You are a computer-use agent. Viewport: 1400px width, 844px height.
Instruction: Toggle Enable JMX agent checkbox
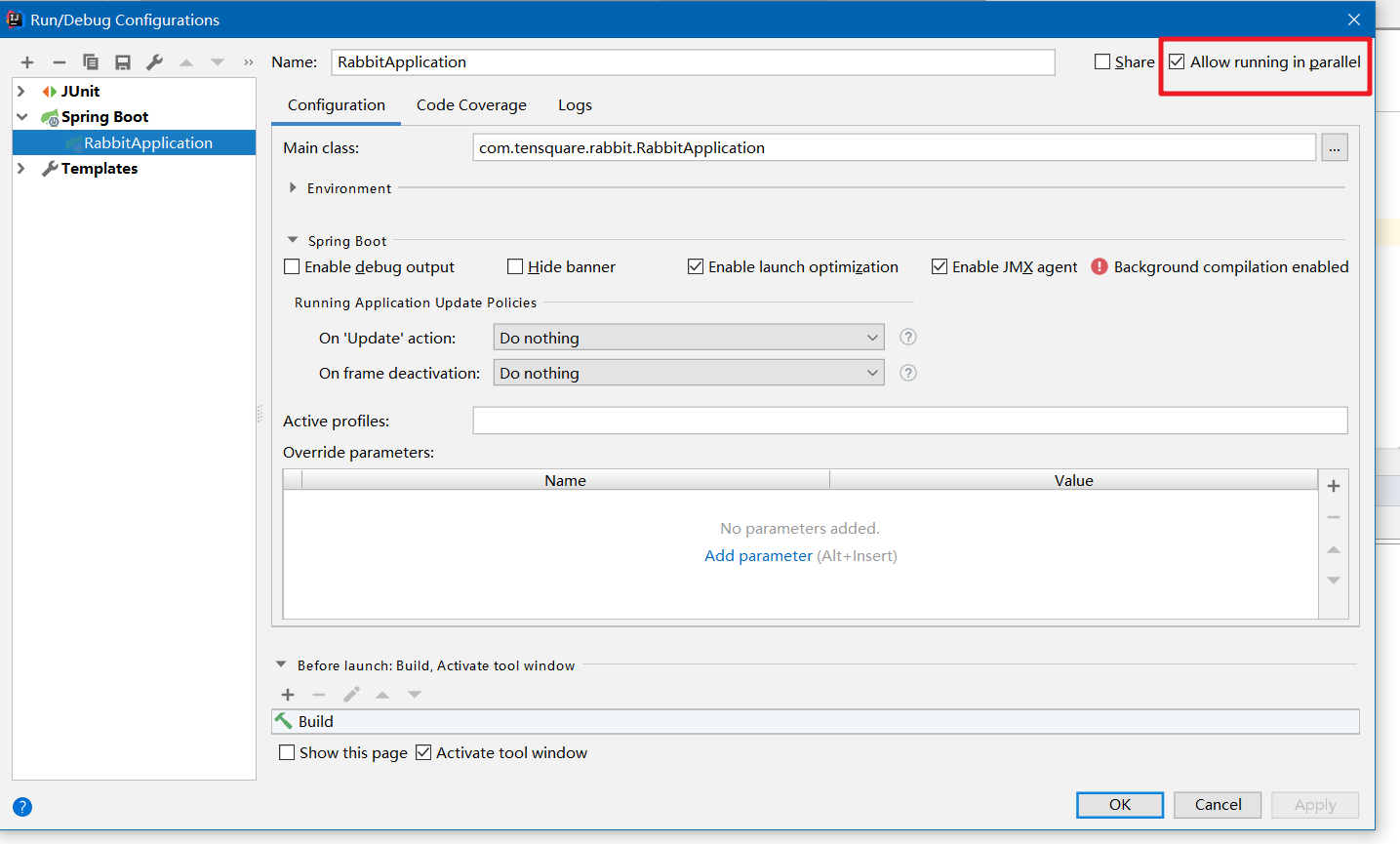click(x=940, y=266)
